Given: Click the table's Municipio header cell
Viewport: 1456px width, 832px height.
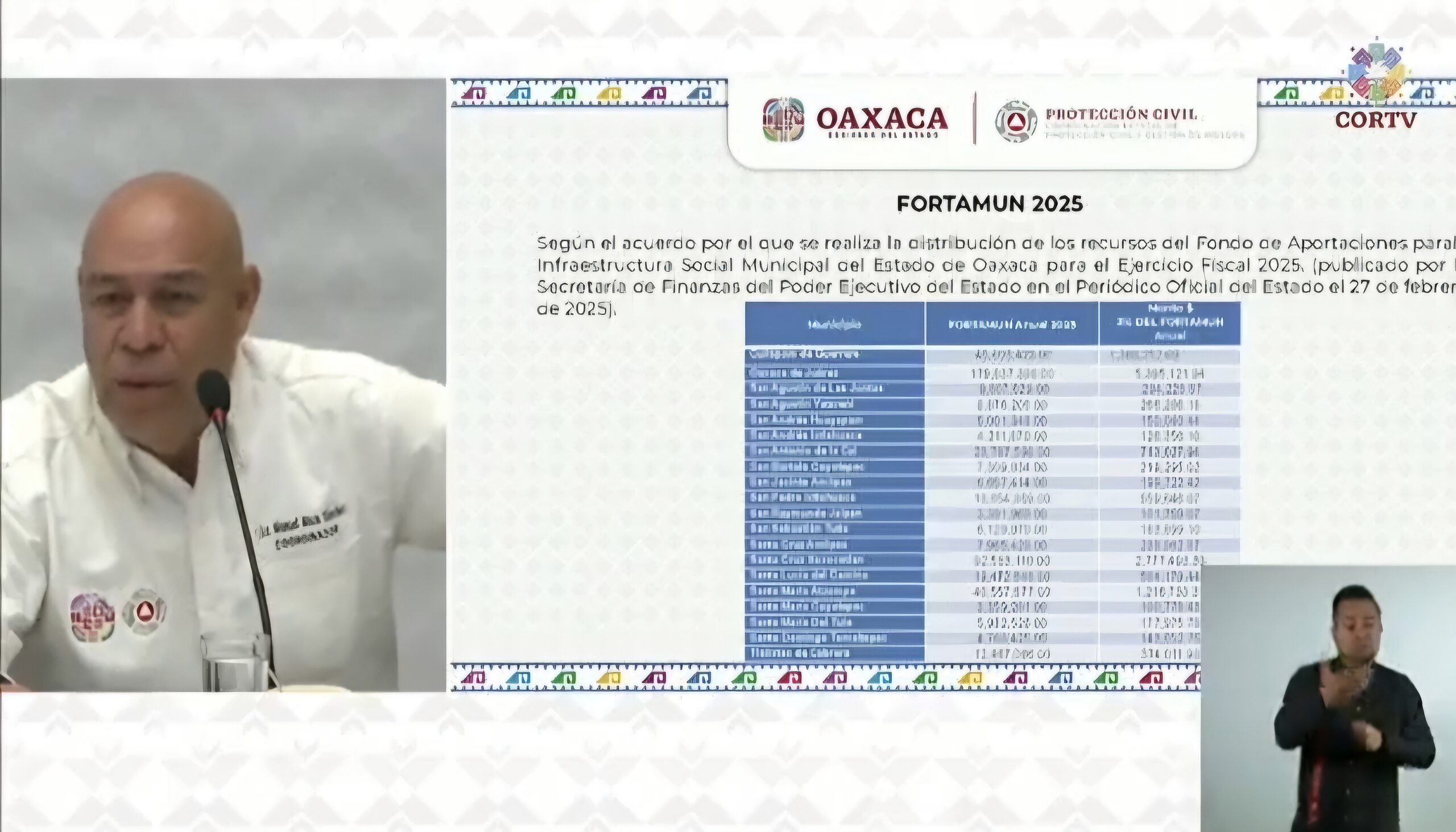Looking at the screenshot, I should tap(835, 324).
